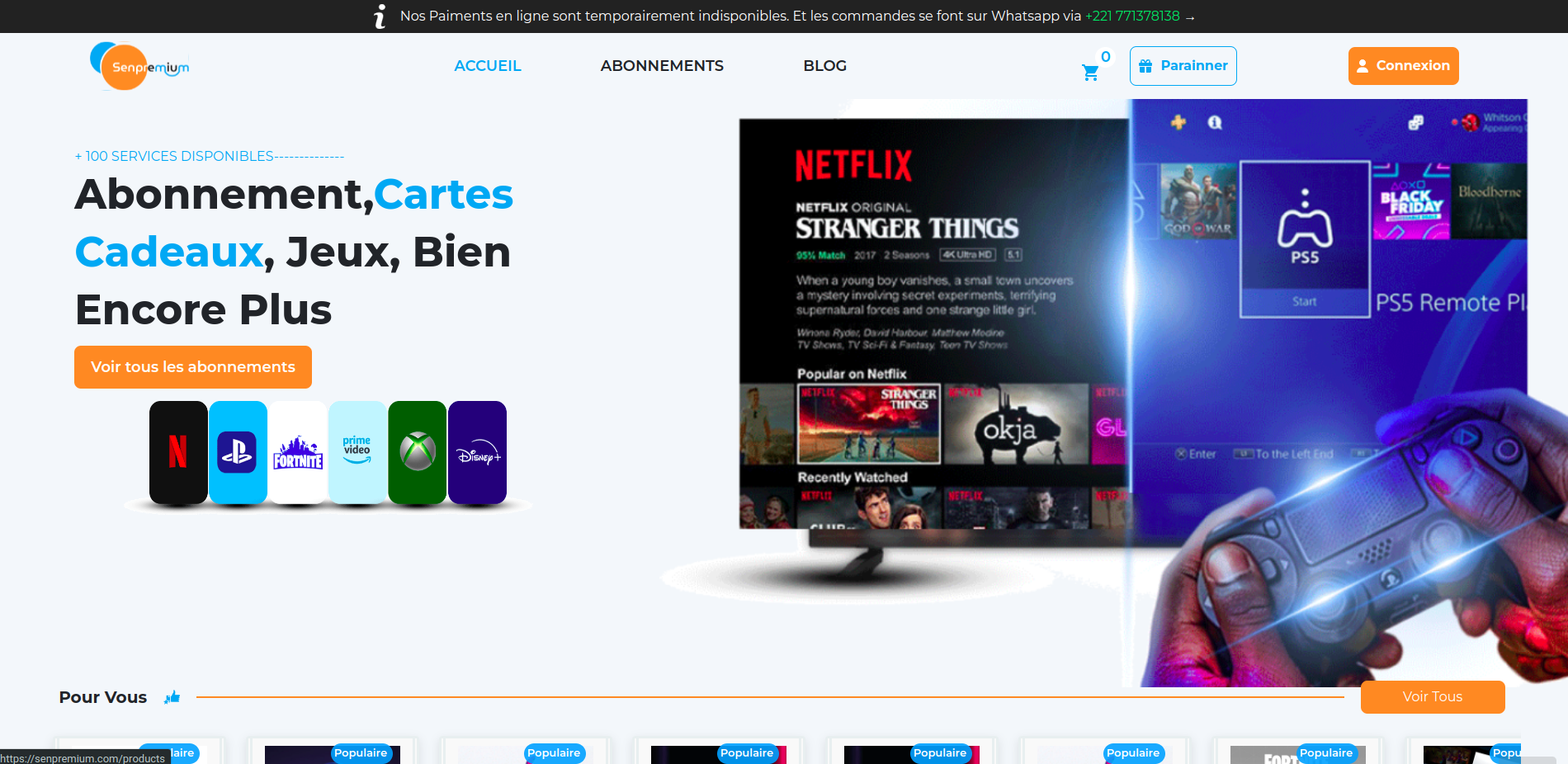Open the shopping cart icon

[1091, 73]
